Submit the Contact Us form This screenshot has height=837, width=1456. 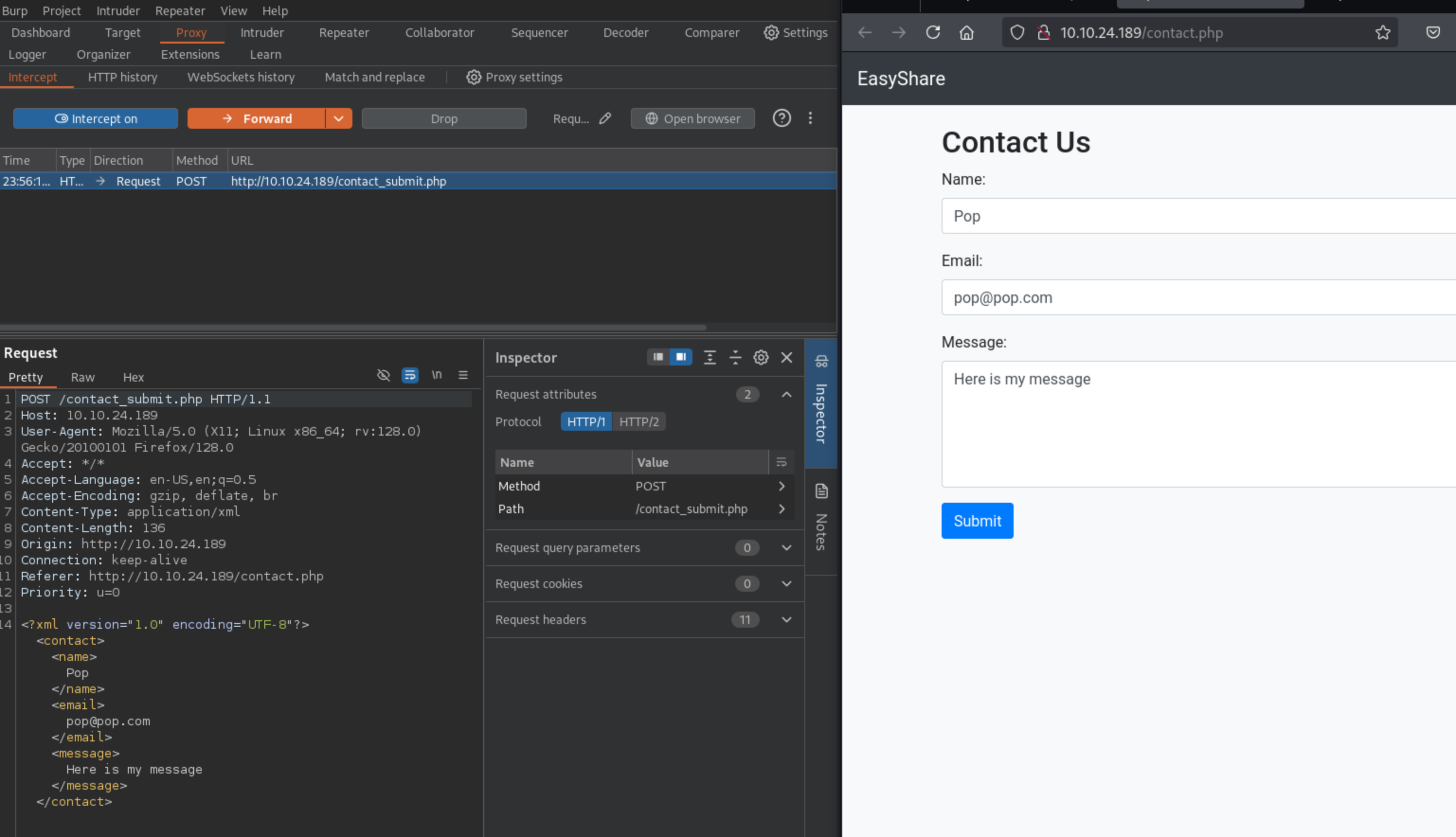click(976, 521)
